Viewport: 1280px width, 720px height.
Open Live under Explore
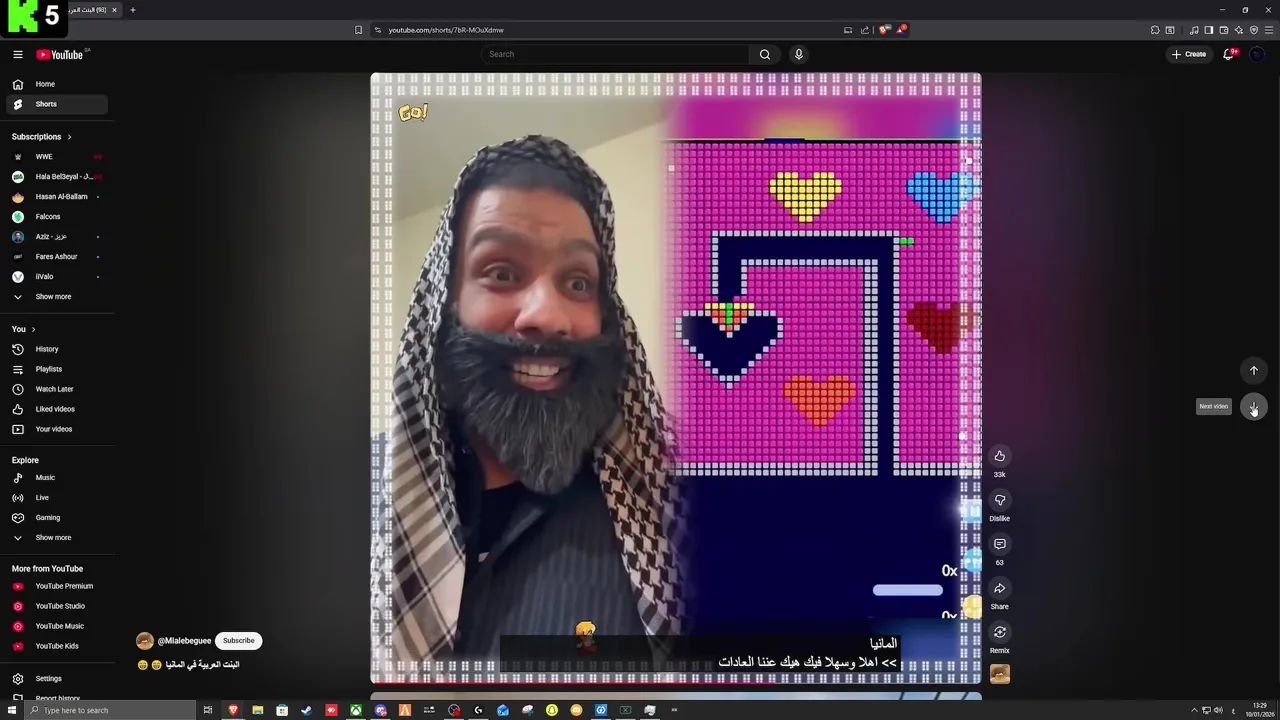tap(57, 498)
